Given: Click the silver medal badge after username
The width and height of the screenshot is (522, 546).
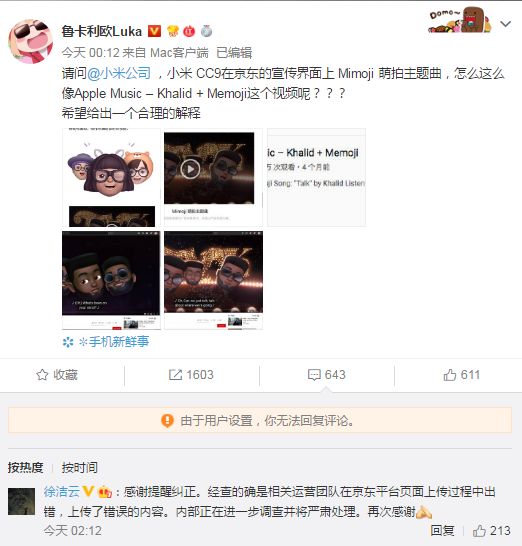Looking at the screenshot, I should tap(206, 31).
